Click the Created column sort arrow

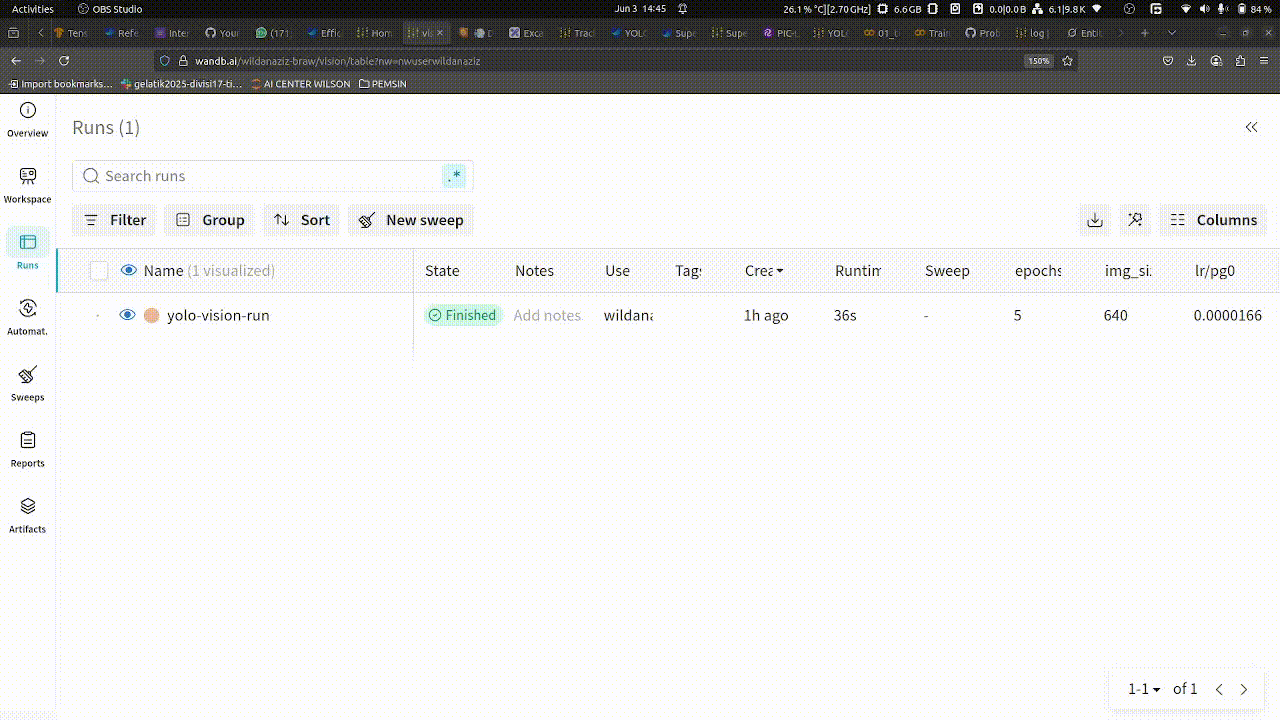click(x=780, y=271)
